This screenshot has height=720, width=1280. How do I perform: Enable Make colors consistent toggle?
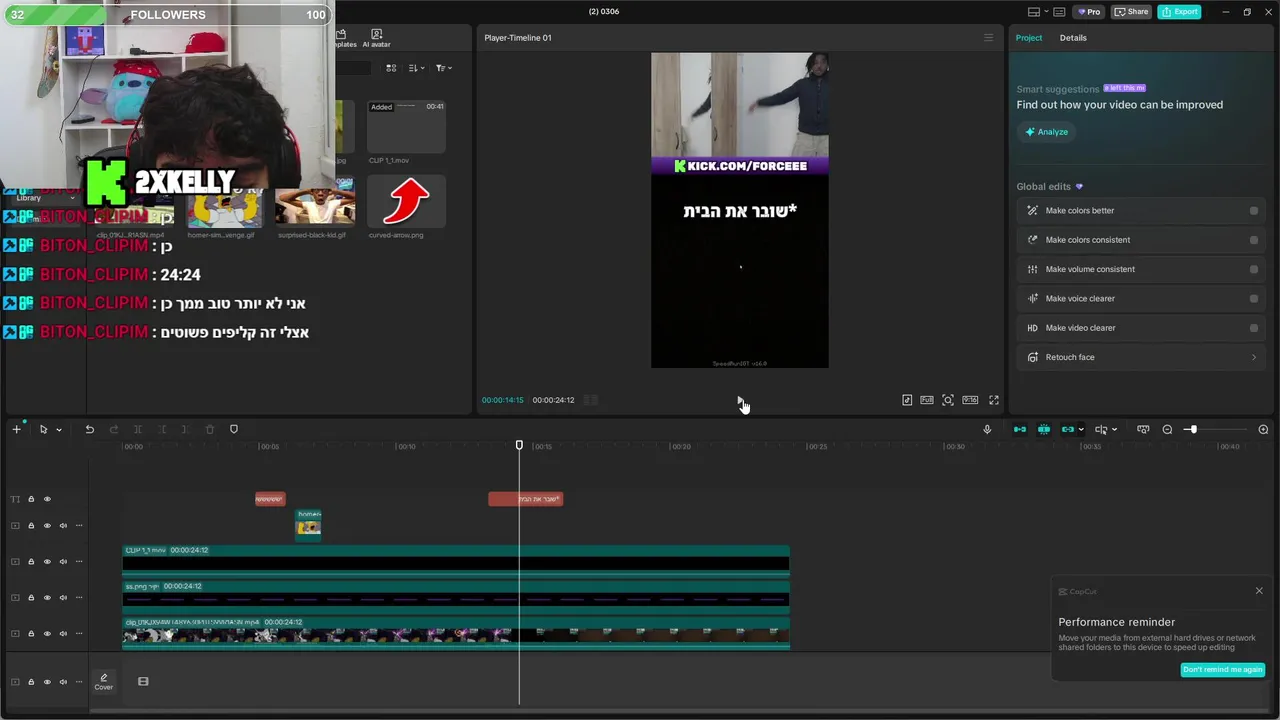1254,240
